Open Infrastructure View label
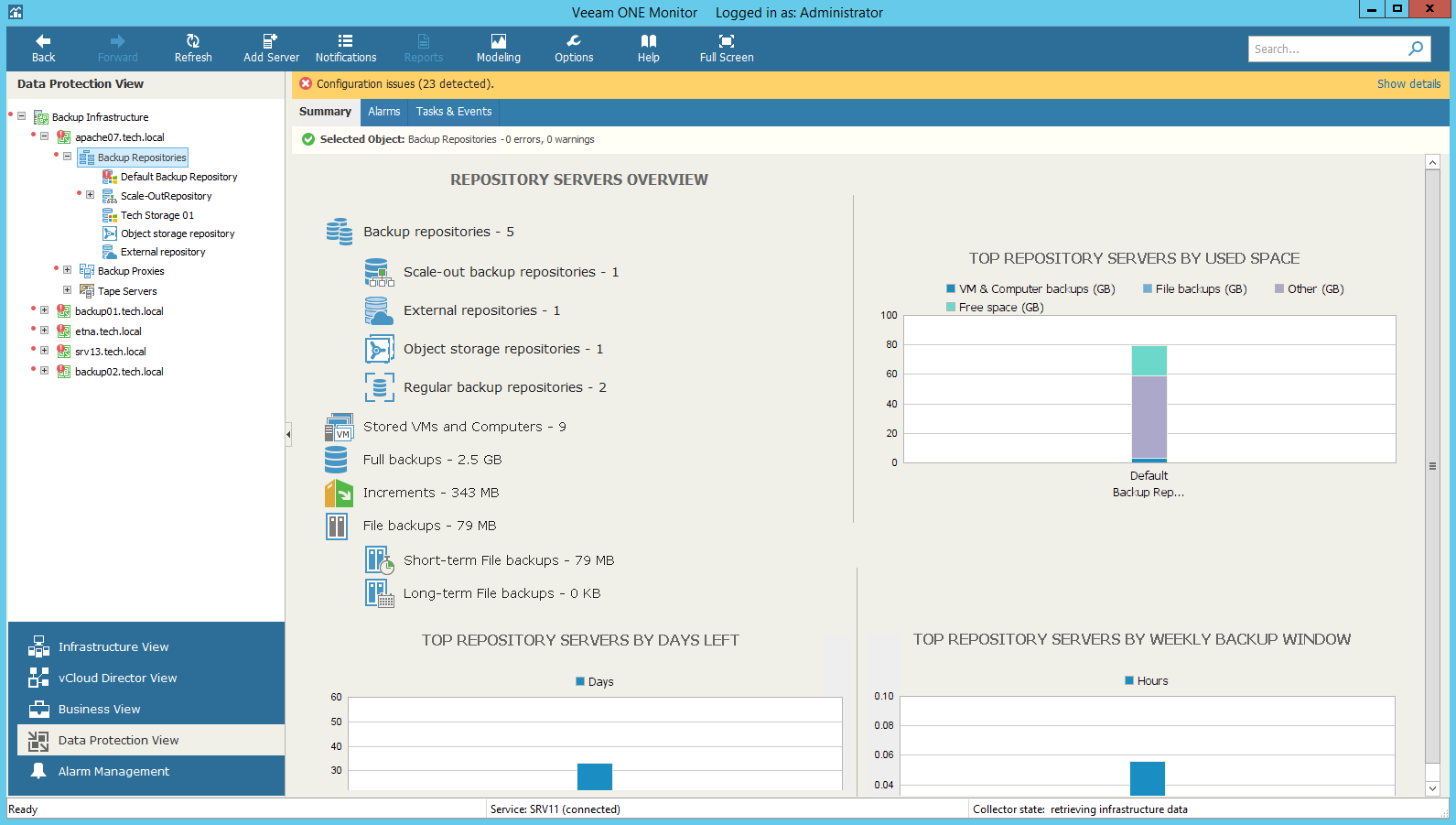The image size is (1456, 825). [113, 646]
